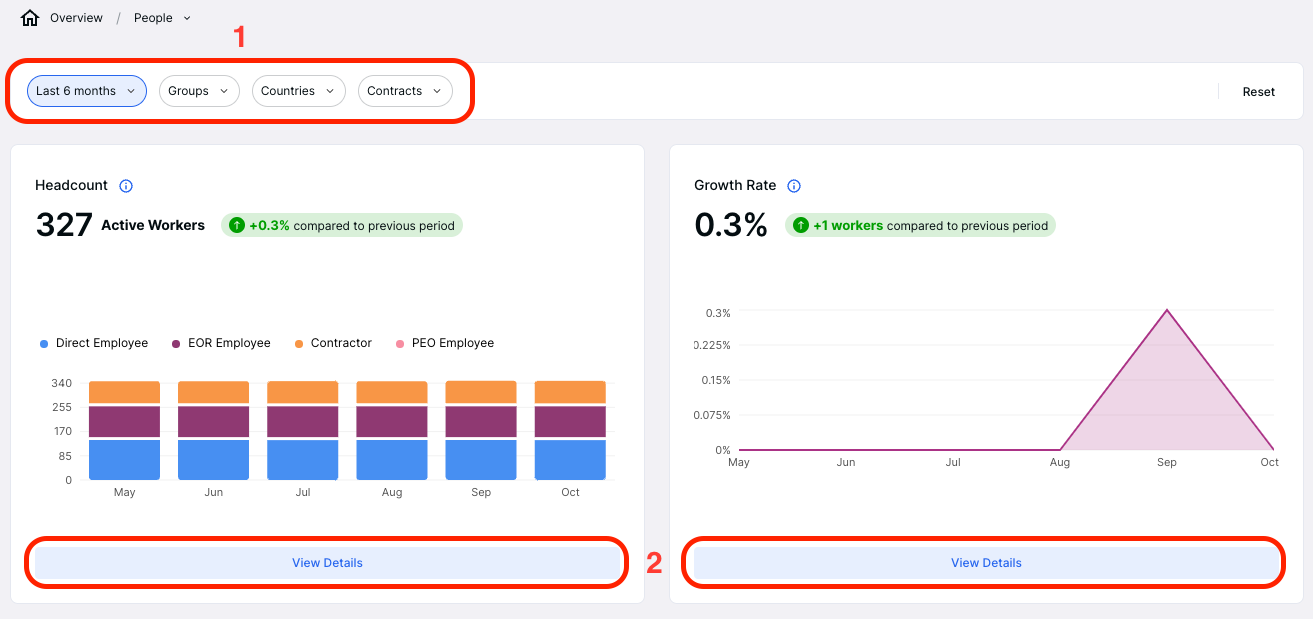Expand the Contracts filter dropdown
Image resolution: width=1313 pixels, height=619 pixels.
coord(404,90)
